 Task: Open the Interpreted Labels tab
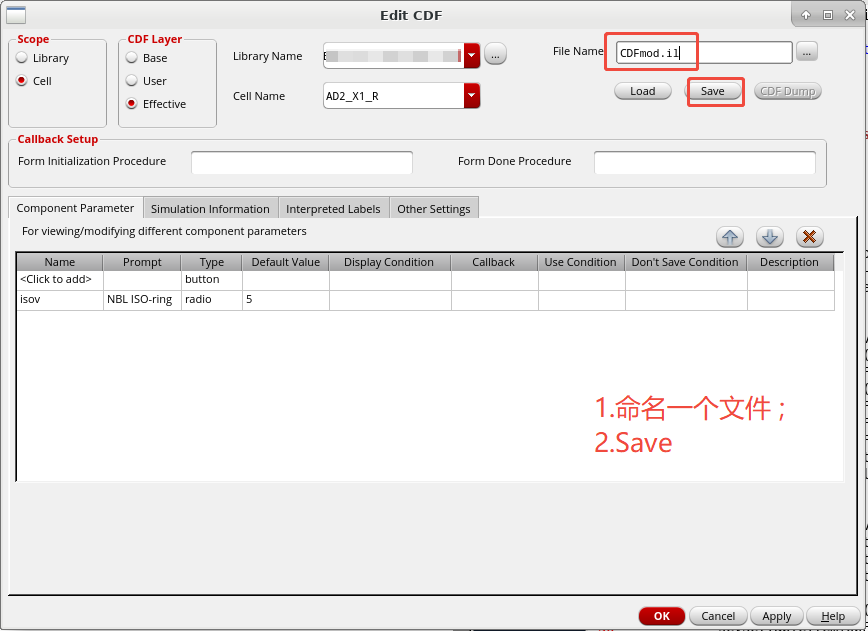coord(333,209)
